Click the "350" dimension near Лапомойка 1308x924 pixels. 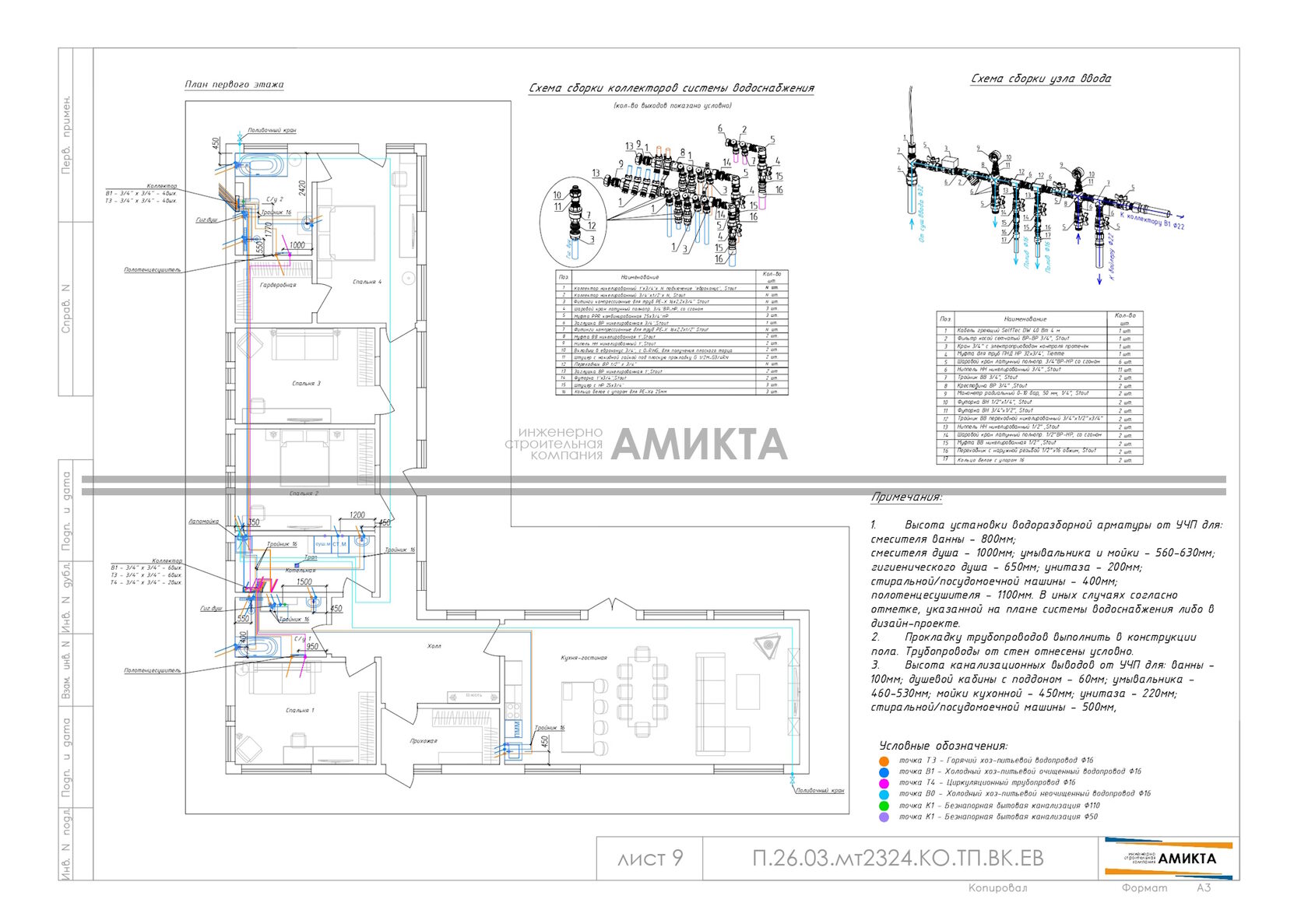[x=254, y=522]
